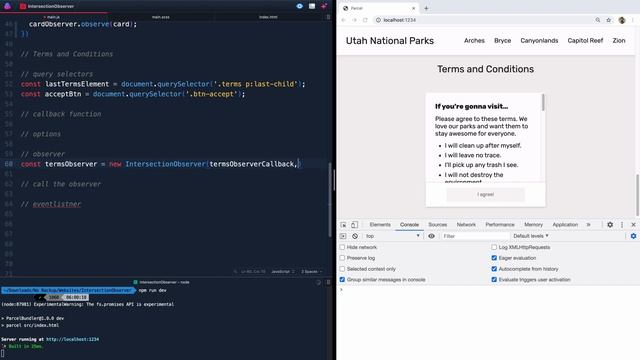Switch to the Application tab in DevTools

(565, 225)
